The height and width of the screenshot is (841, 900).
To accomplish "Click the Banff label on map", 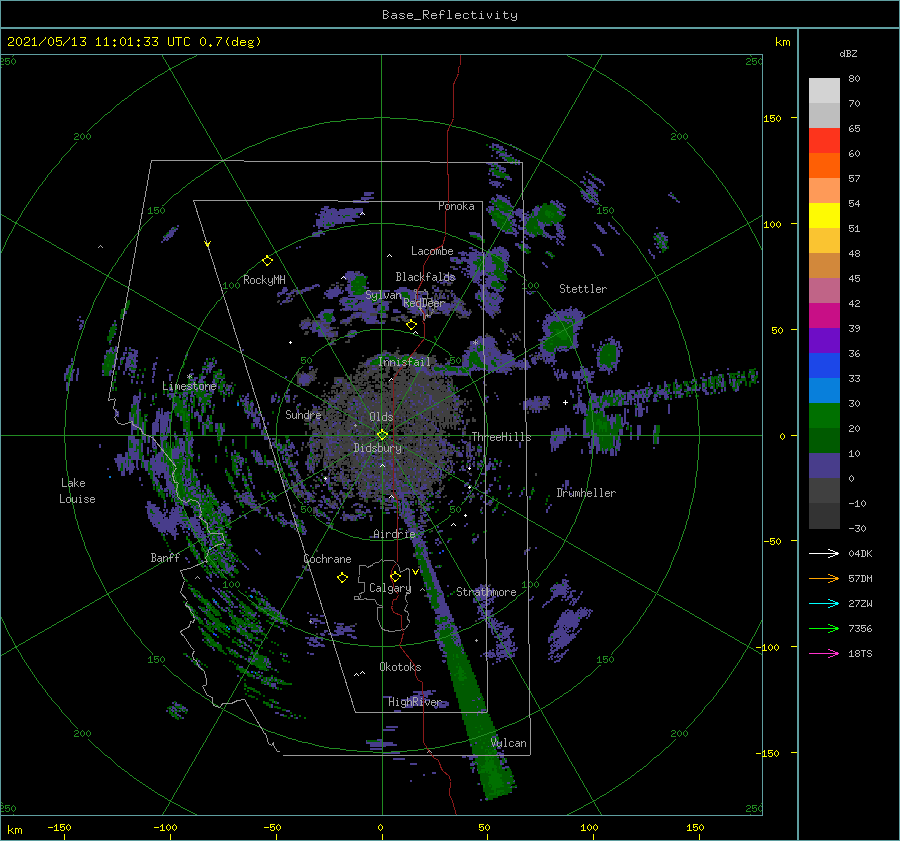I will click(x=165, y=557).
